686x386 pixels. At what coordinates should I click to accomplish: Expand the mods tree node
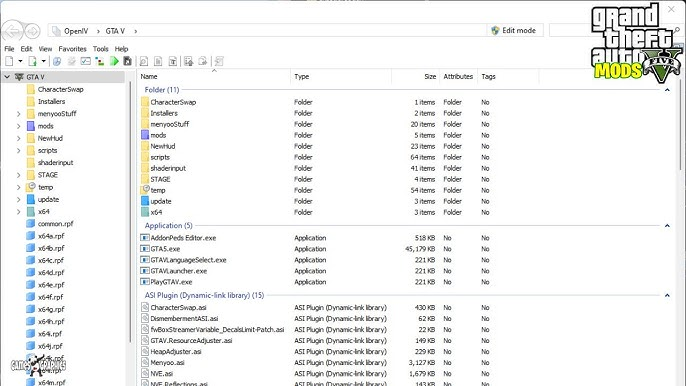click(18, 126)
